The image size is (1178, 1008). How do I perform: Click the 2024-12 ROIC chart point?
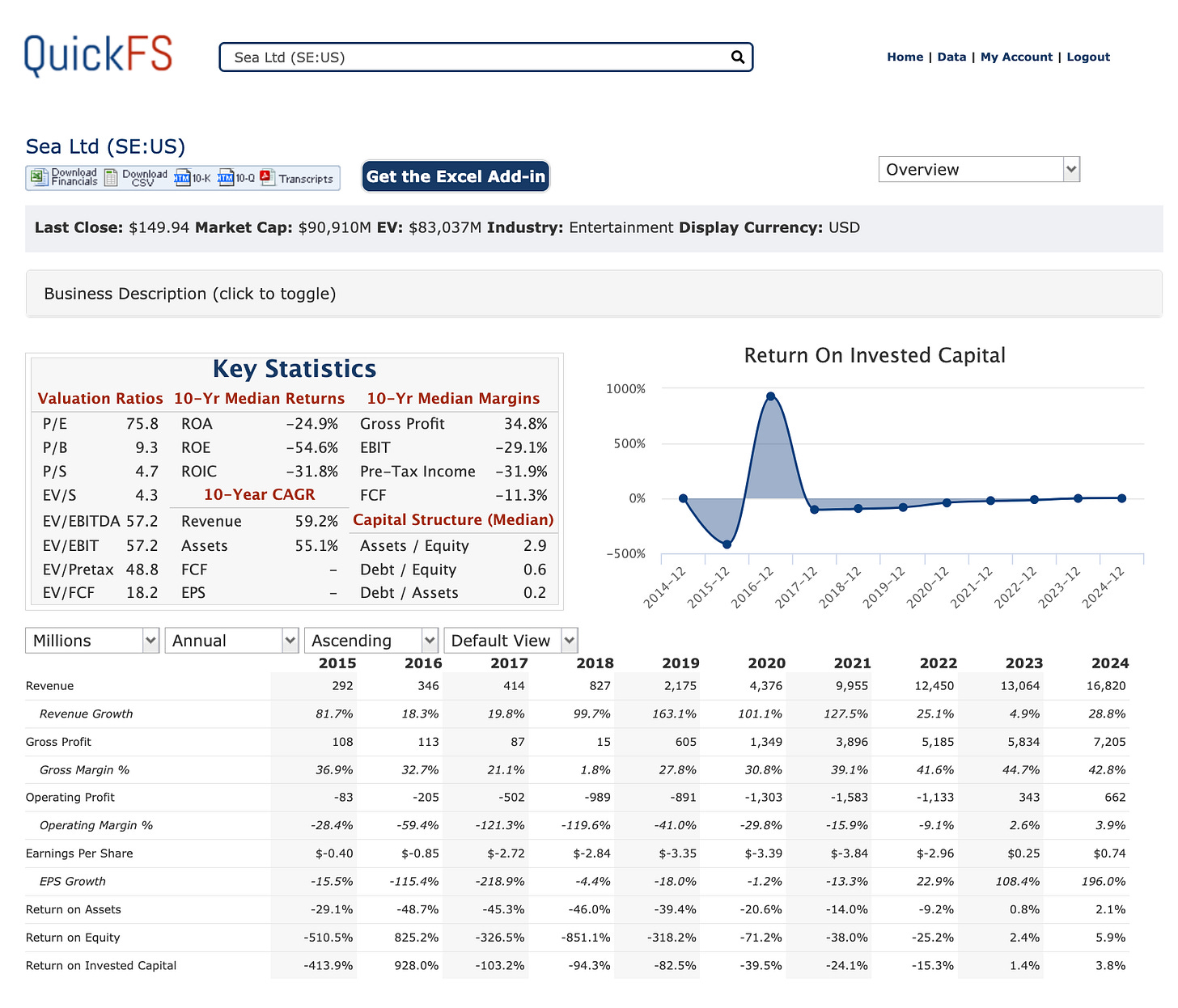click(1121, 498)
